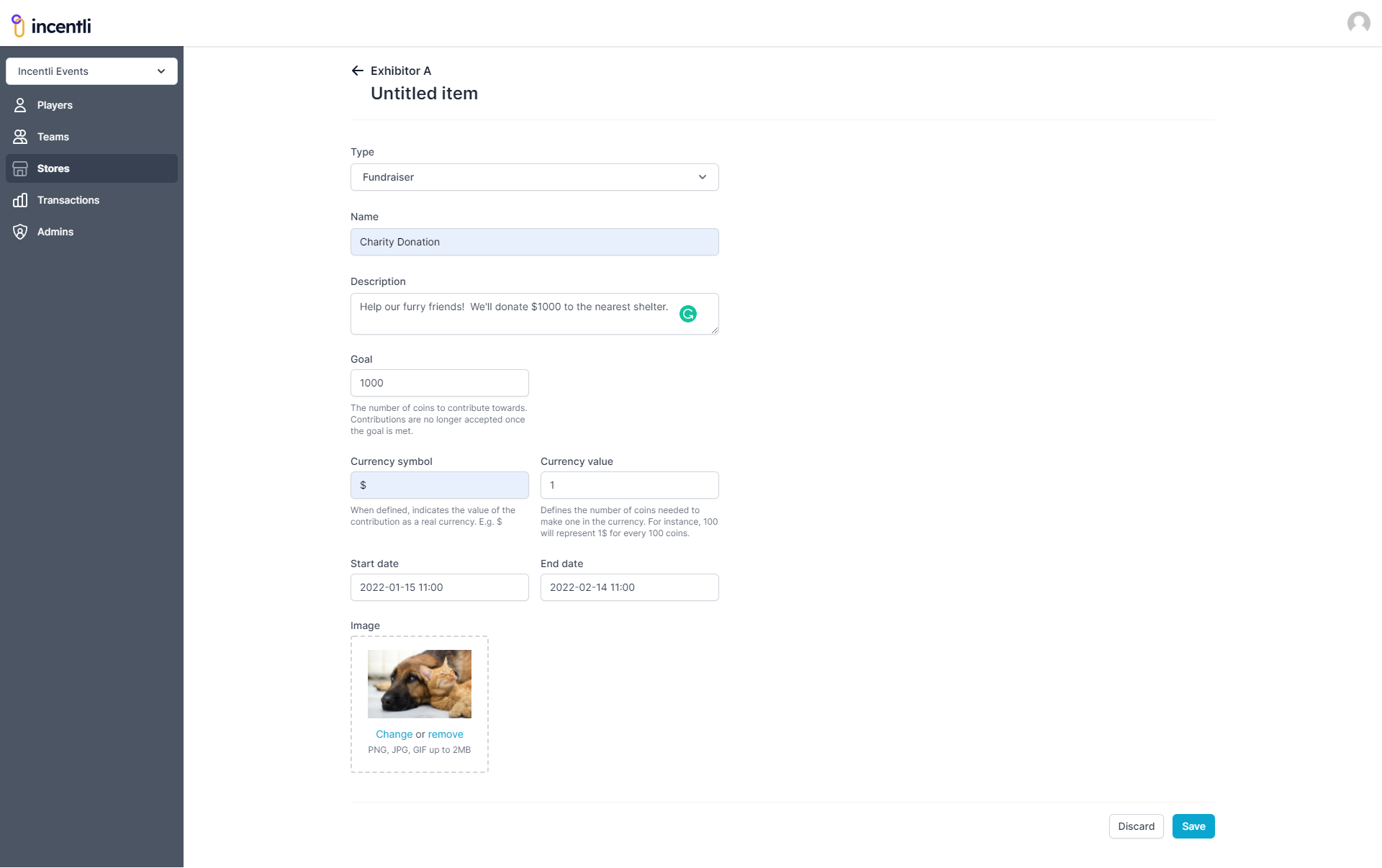This screenshot has height=868, width=1382.
Task: Click the Stores storefront icon
Action: click(20, 168)
